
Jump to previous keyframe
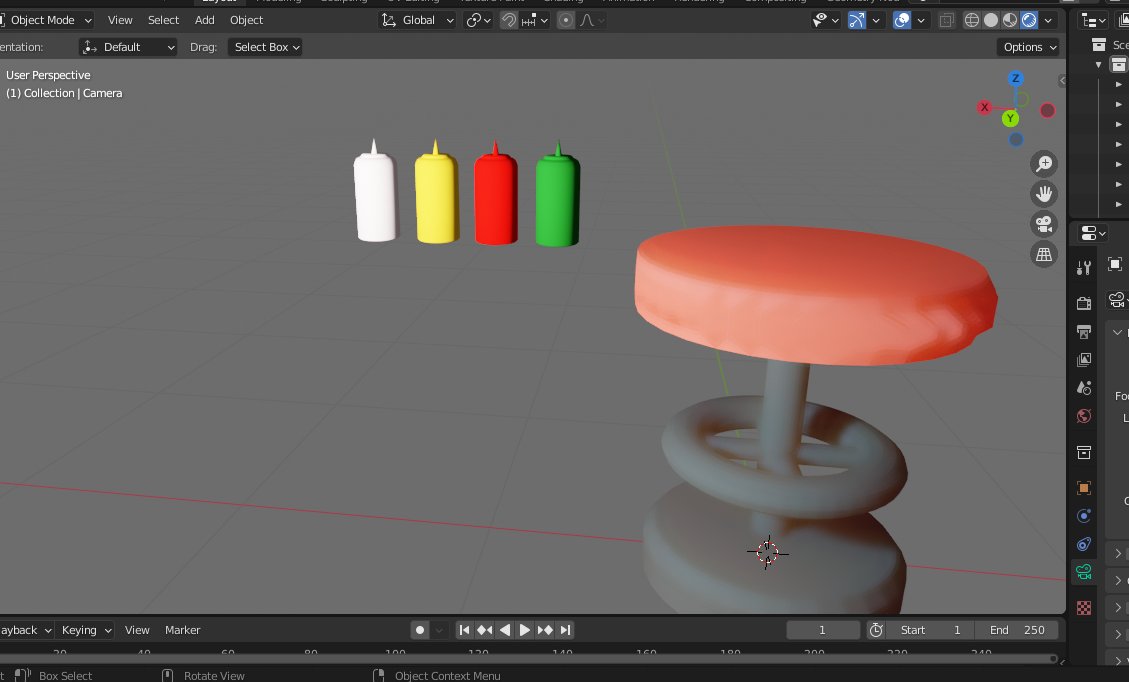(485, 630)
